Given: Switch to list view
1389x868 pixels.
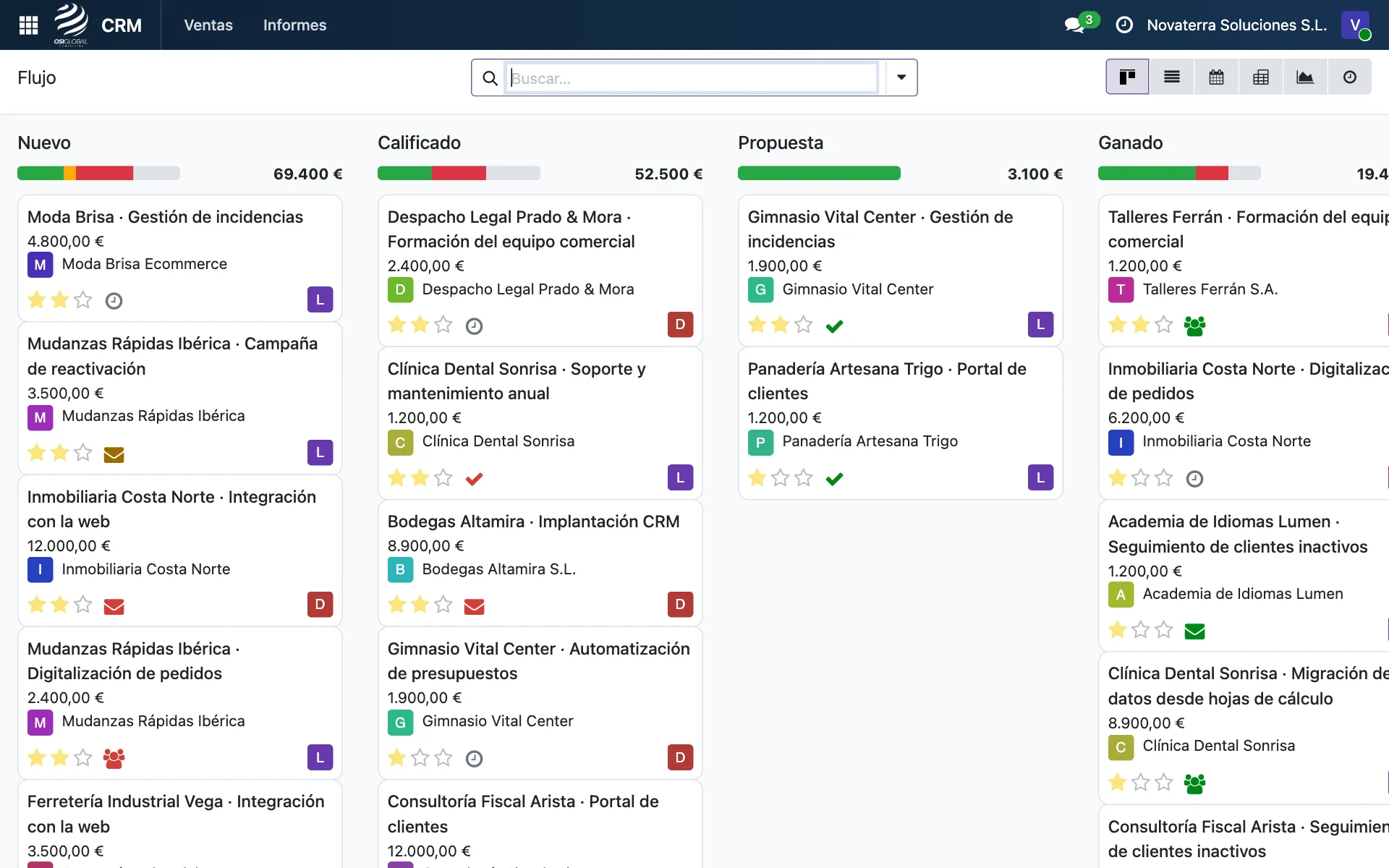Looking at the screenshot, I should (1172, 77).
